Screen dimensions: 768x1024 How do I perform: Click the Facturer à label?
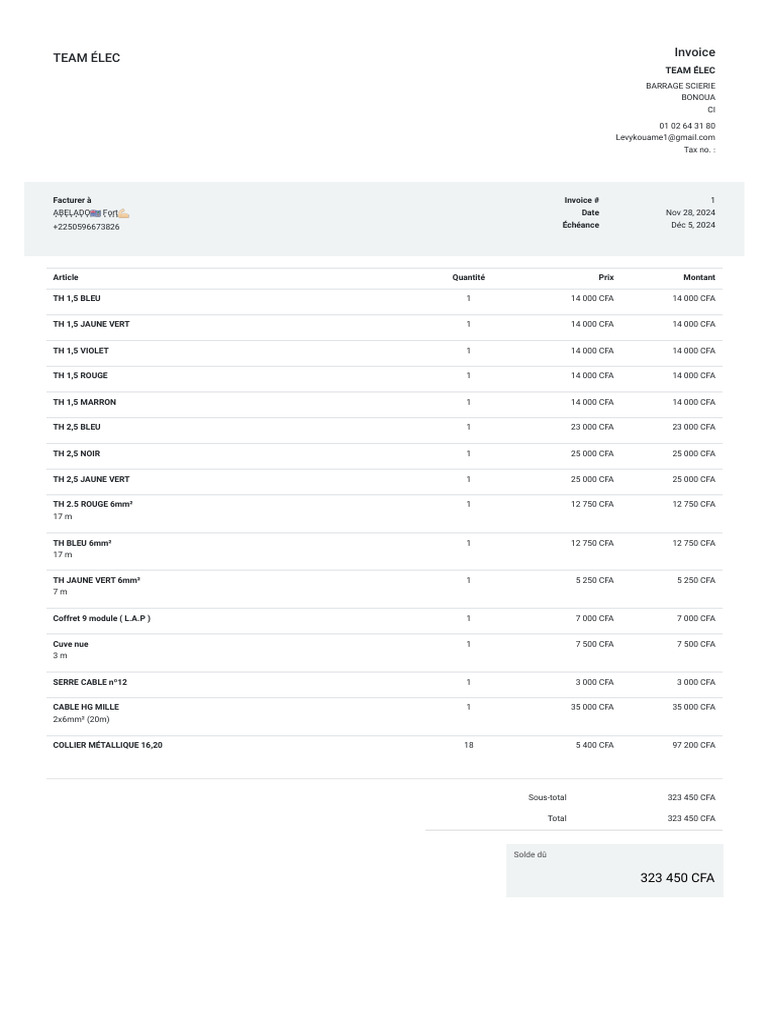pos(72,200)
